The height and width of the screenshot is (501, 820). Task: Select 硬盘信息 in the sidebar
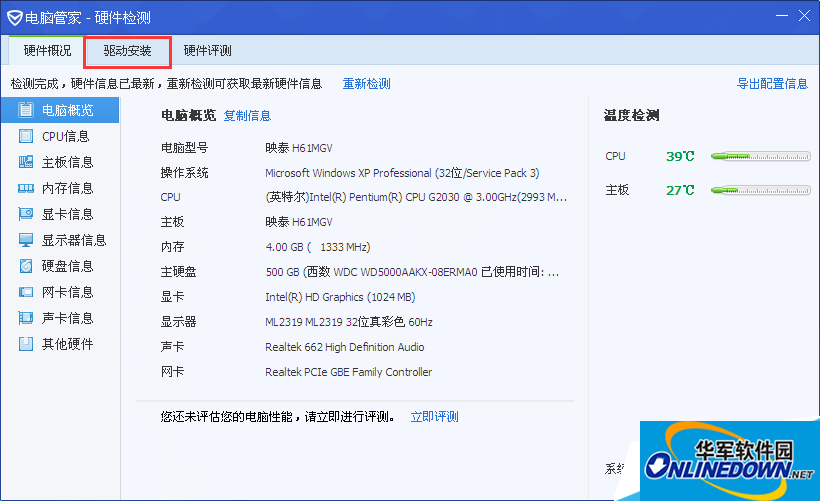coord(60,266)
